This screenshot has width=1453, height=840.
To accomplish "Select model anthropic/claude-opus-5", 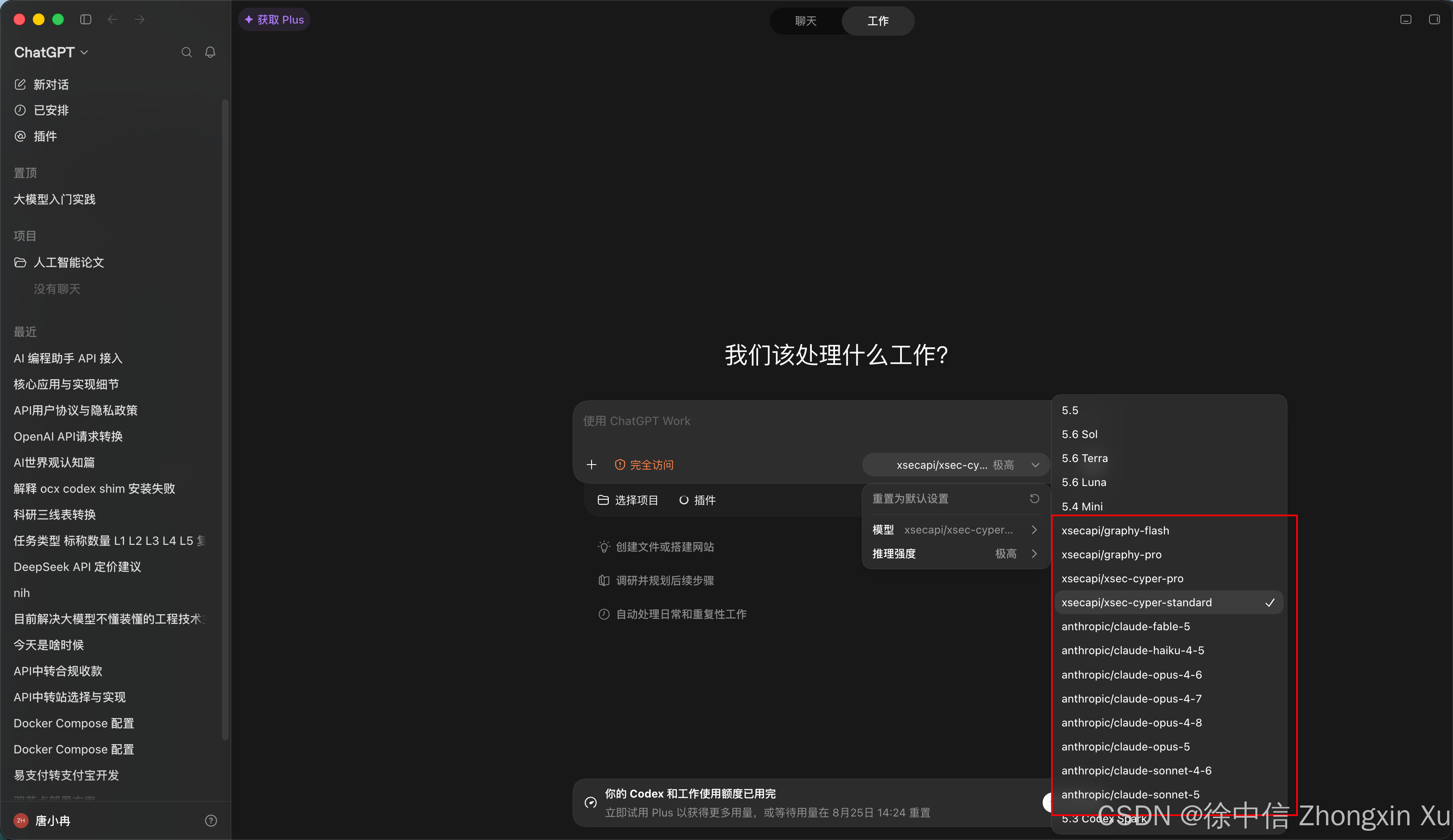I will coord(1169,747).
